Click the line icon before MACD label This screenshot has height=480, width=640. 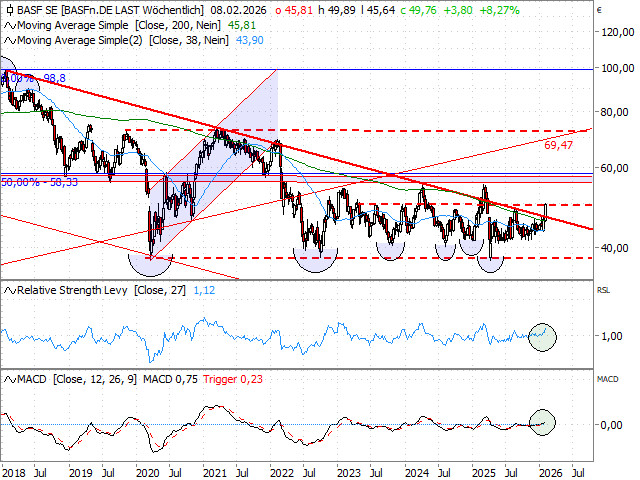[x=10, y=380]
